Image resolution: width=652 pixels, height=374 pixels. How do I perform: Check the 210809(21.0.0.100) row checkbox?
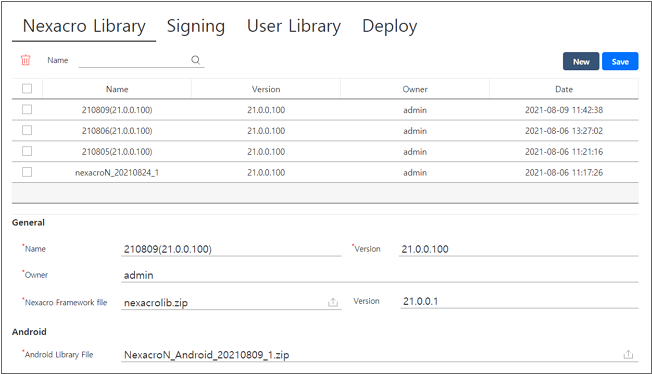(27, 109)
